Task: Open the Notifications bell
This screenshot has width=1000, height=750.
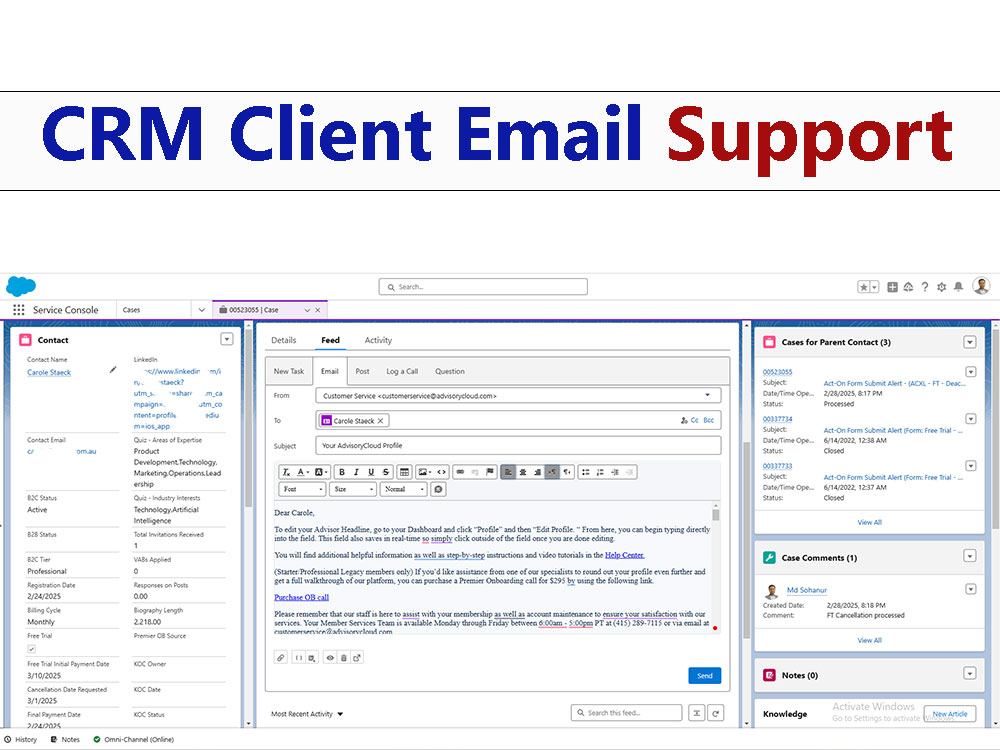Action: click(958, 287)
